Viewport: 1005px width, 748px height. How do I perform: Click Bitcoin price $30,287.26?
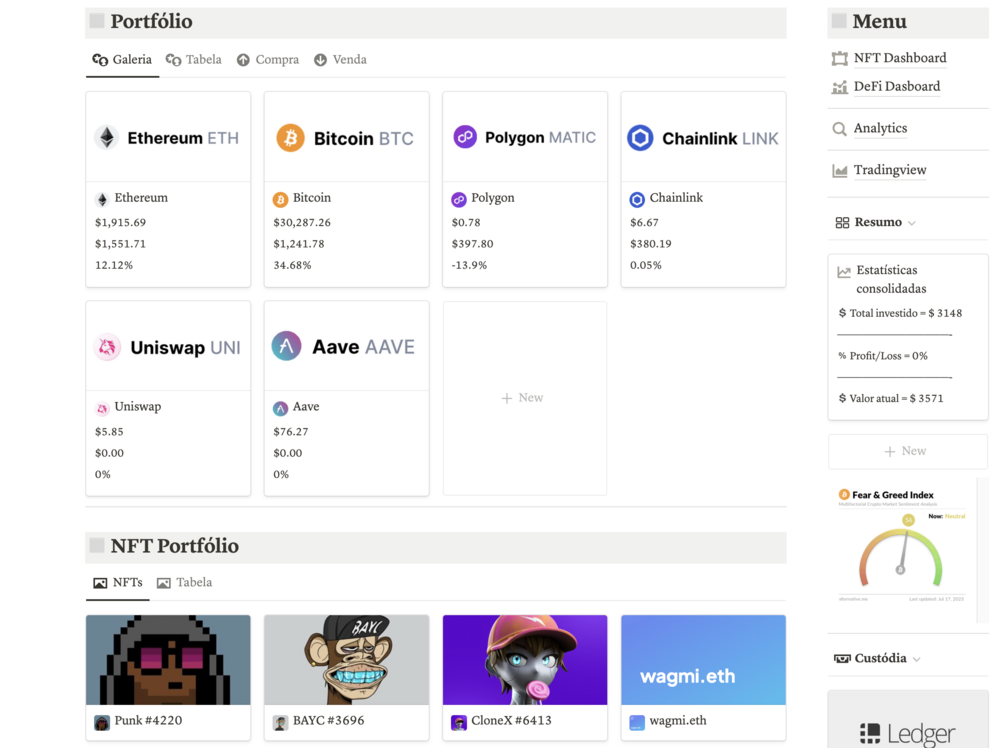tap(302, 223)
